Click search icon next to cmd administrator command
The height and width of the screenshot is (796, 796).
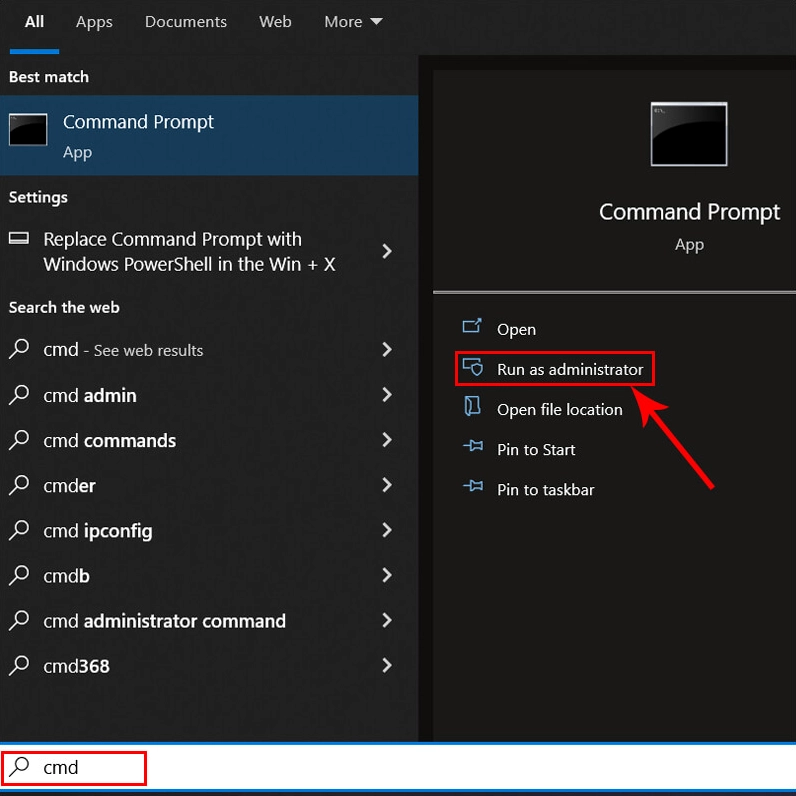[19, 620]
